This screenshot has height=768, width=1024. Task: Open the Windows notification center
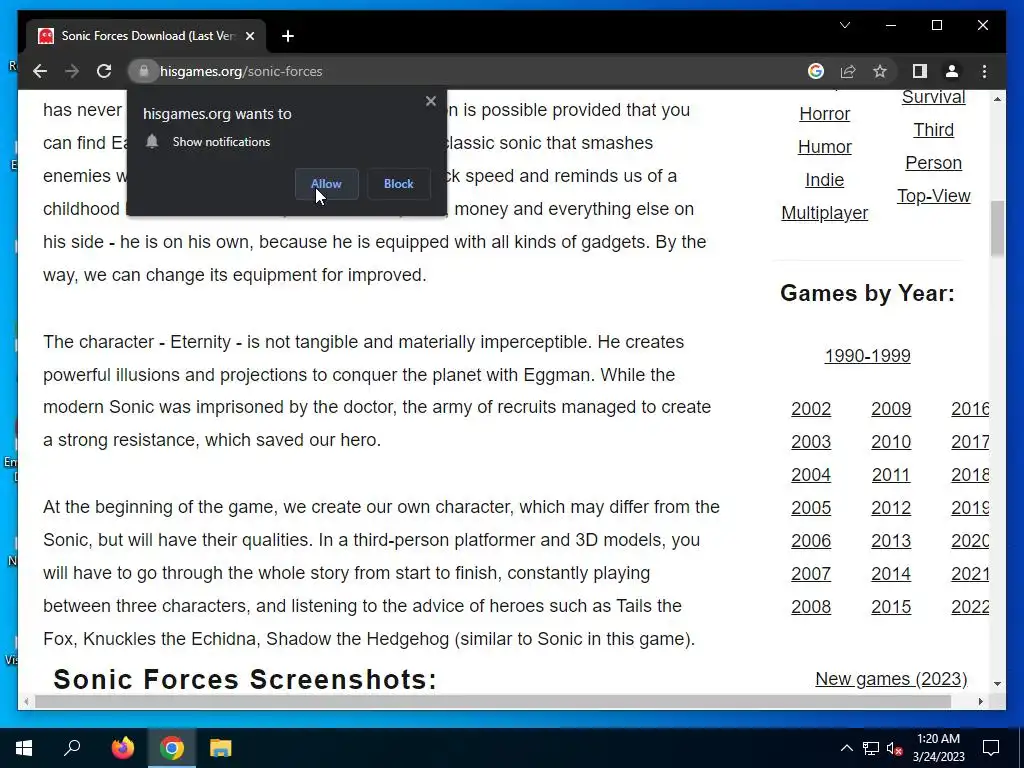click(x=991, y=748)
